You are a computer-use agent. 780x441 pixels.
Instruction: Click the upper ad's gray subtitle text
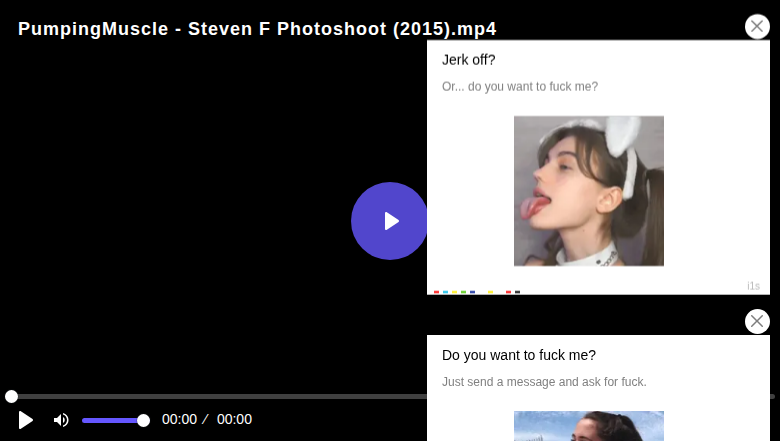[520, 87]
